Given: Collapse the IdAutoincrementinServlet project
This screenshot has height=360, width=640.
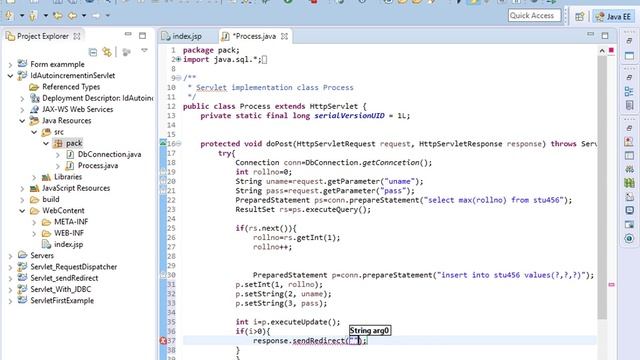Looking at the screenshot, I should click(10, 76).
